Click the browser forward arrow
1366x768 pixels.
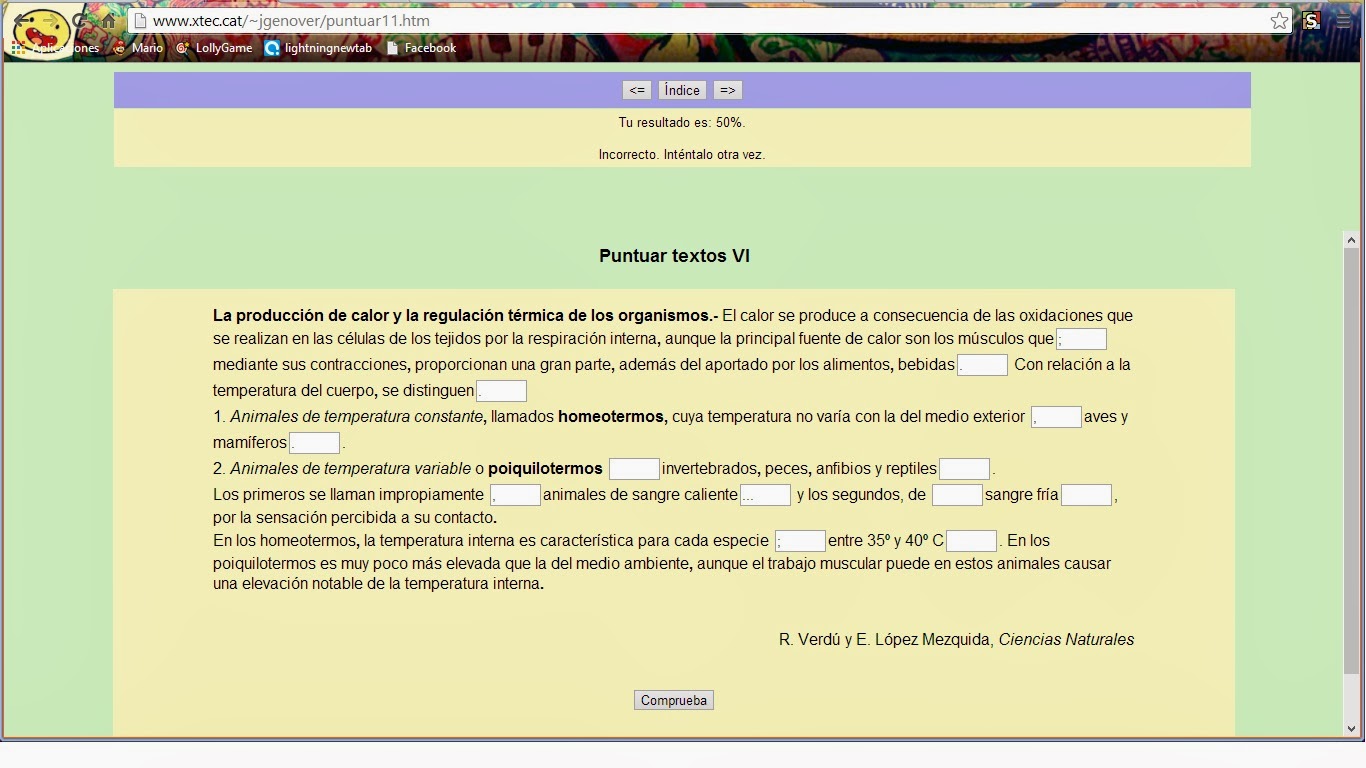point(51,21)
